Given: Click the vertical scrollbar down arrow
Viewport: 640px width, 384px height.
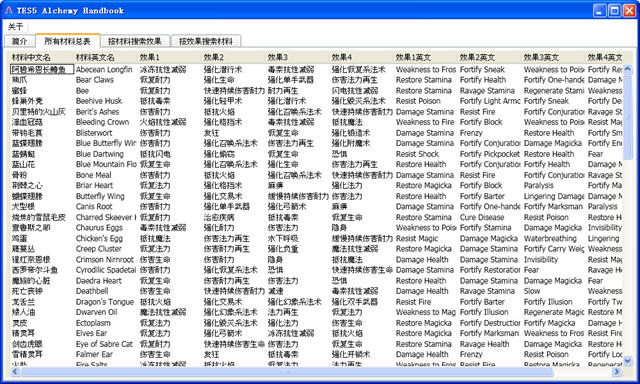Looking at the screenshot, I should [627, 361].
